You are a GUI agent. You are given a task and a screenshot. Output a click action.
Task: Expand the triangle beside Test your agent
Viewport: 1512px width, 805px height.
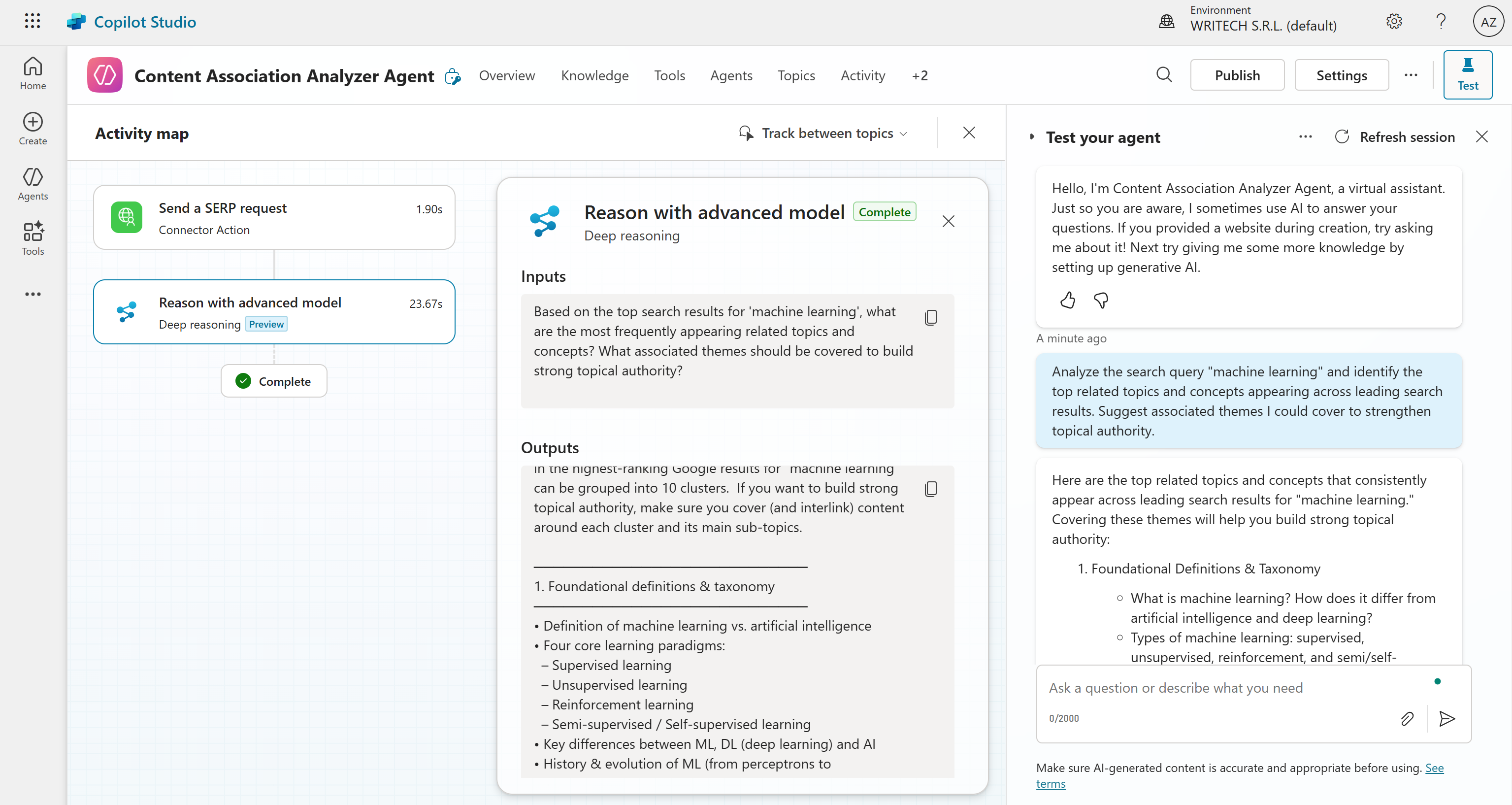coord(1032,137)
